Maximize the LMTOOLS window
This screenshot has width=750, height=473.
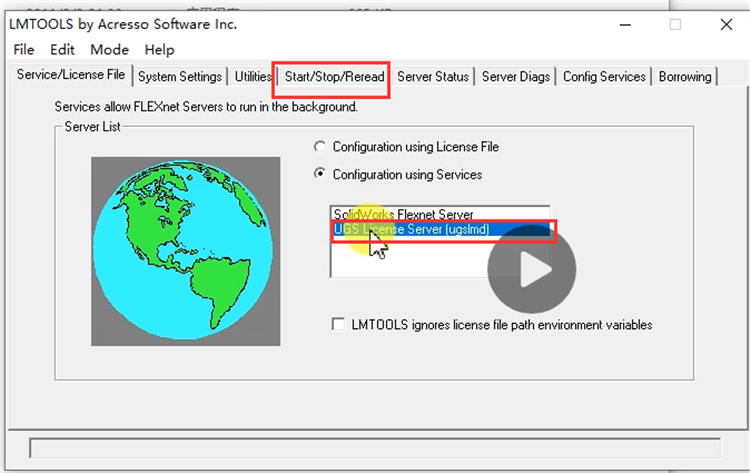pos(675,24)
